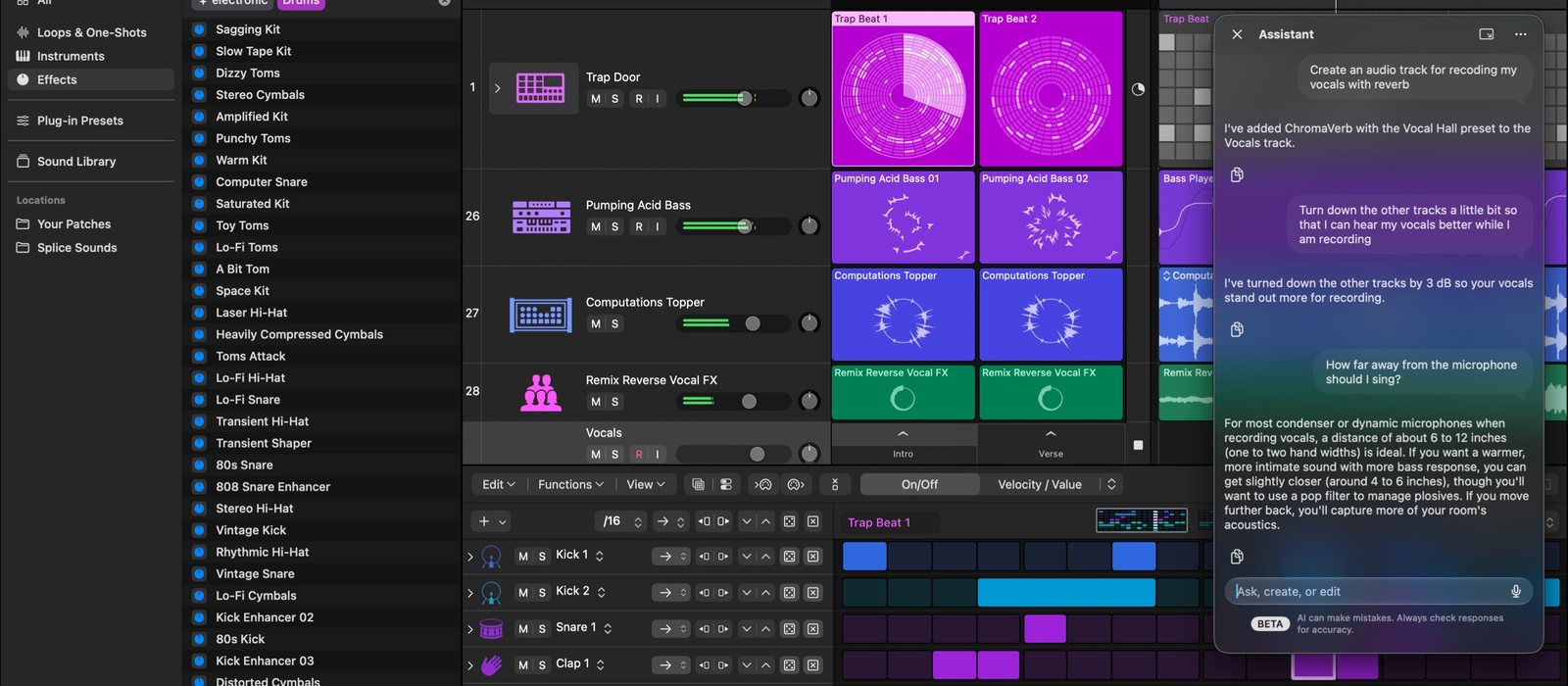
Task: Solo the Remix Reverse Vocal FX track
Action: 615,401
